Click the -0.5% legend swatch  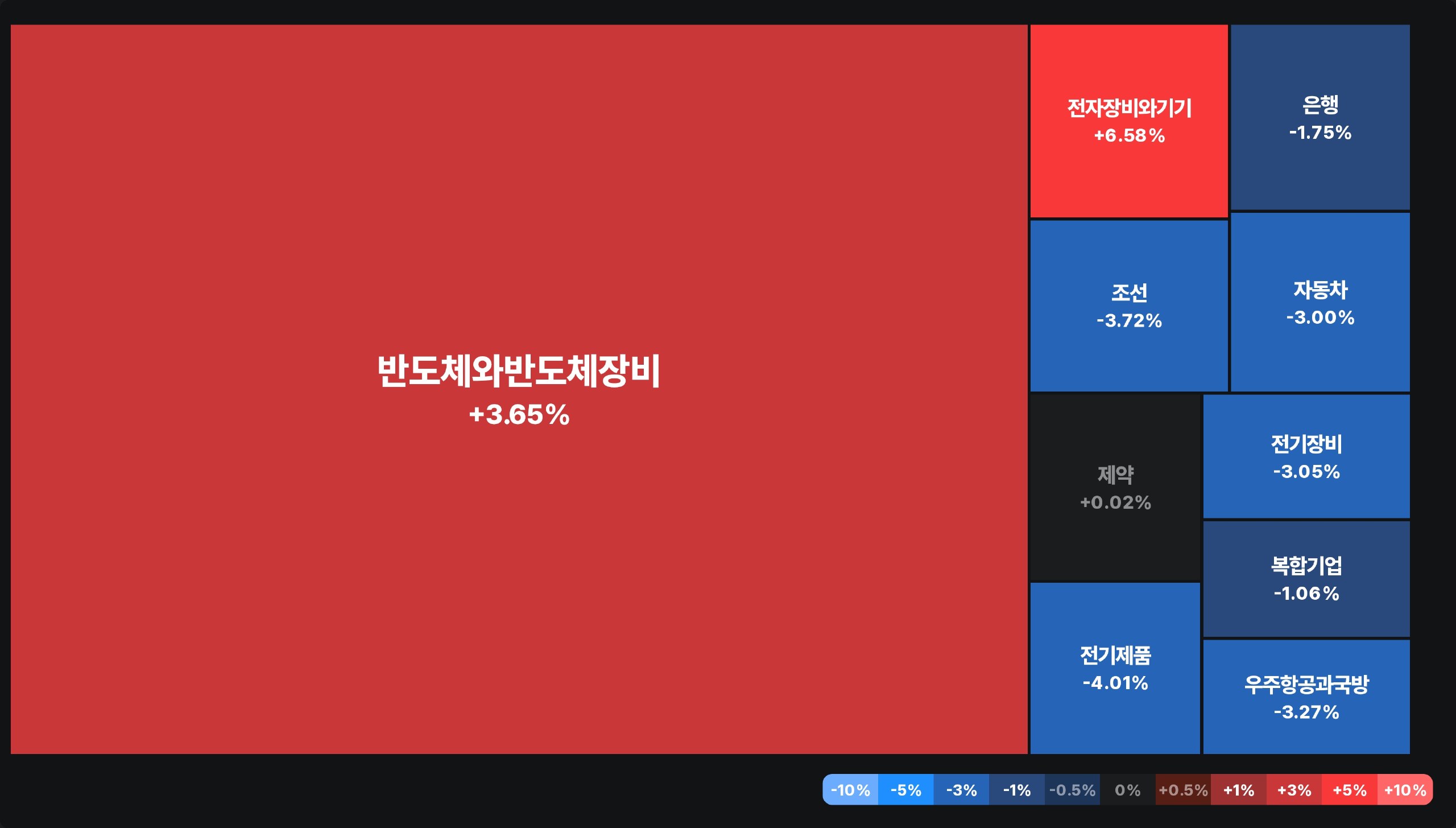coord(1072,789)
